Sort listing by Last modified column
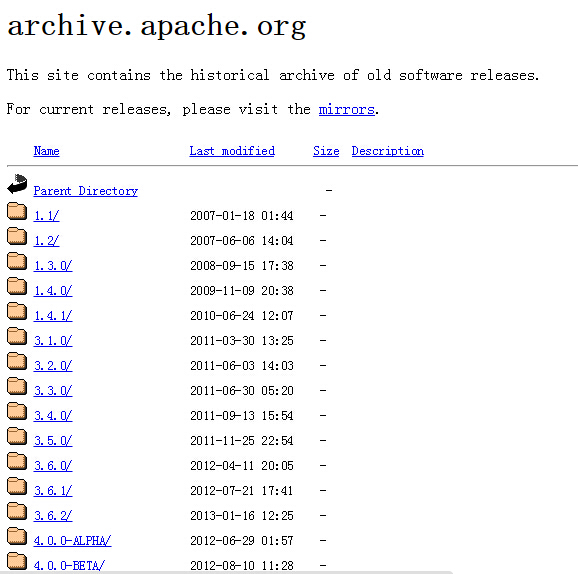This screenshot has height=574, width=578. coord(232,151)
